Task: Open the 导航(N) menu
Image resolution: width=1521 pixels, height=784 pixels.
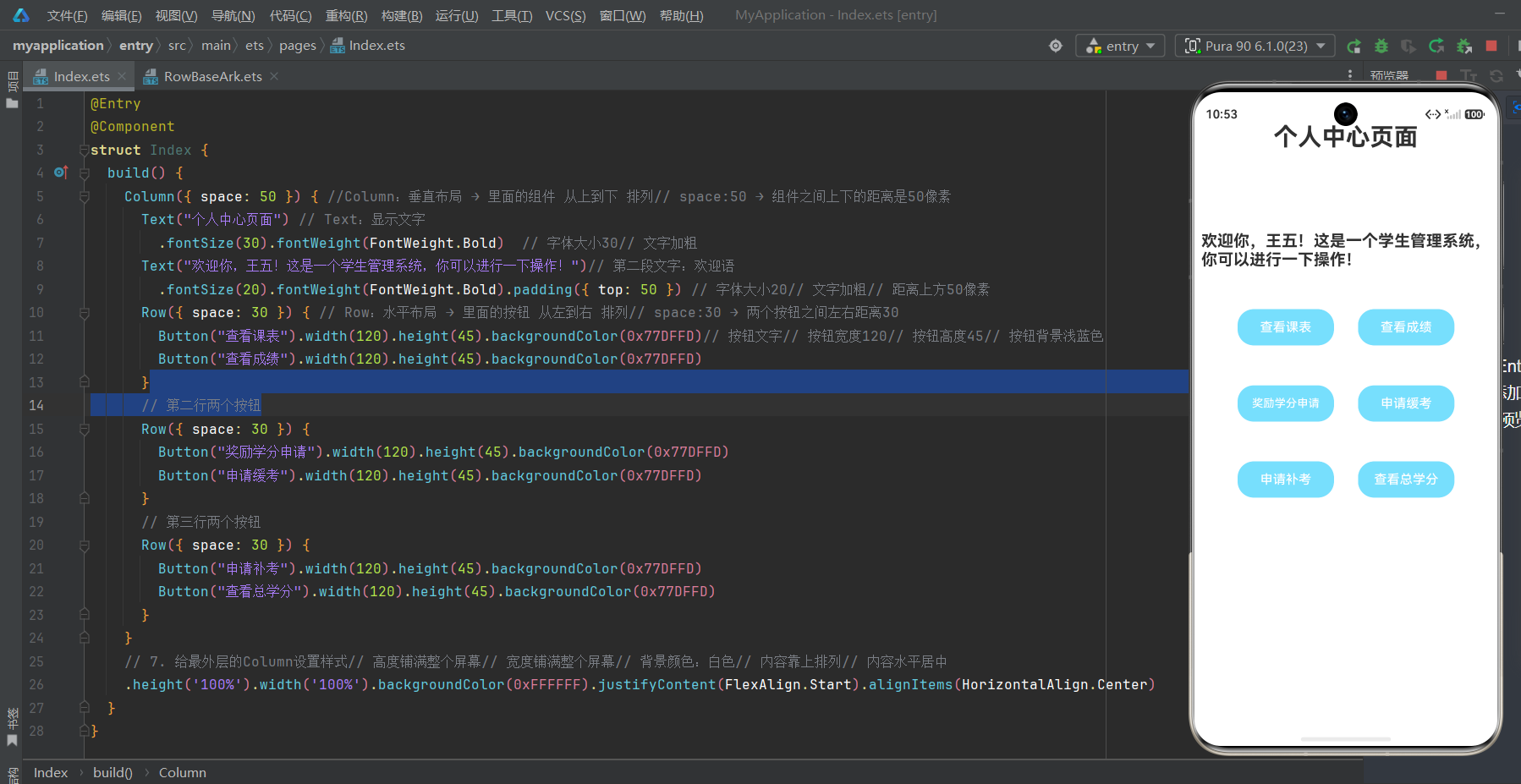Action: click(233, 15)
